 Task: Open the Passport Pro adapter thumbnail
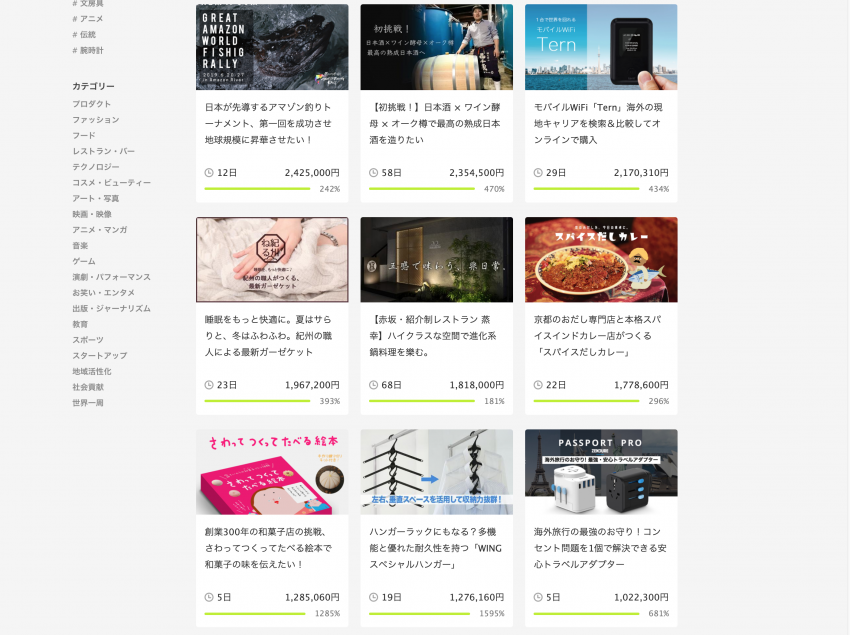[601, 472]
